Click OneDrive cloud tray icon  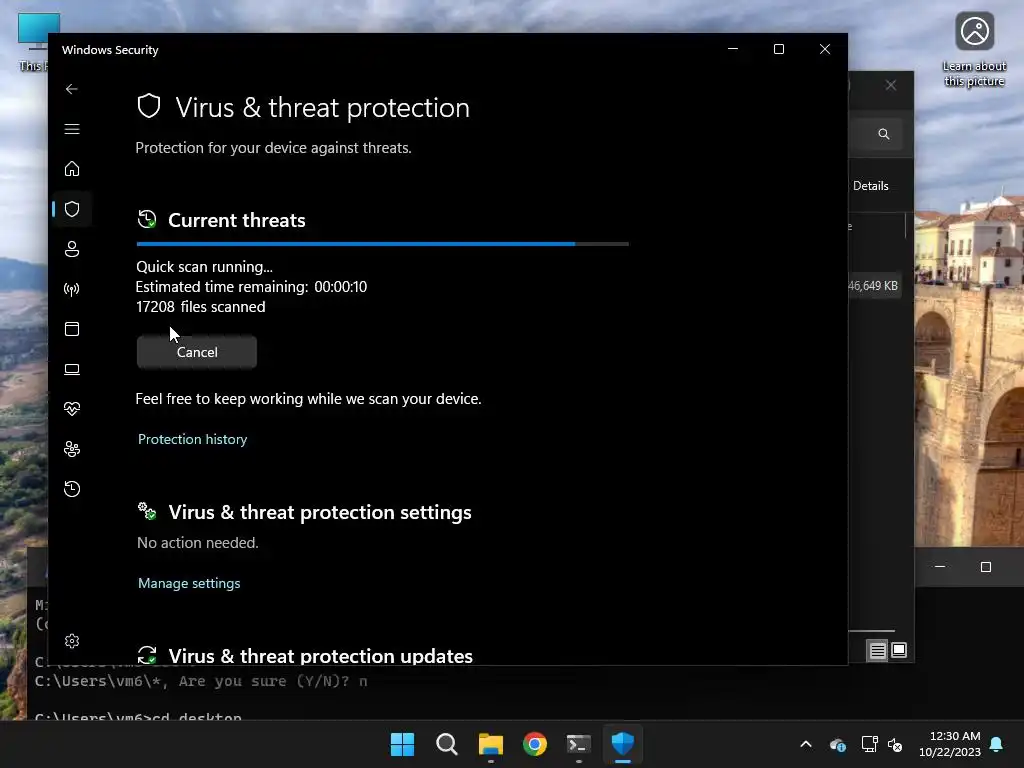coord(838,744)
